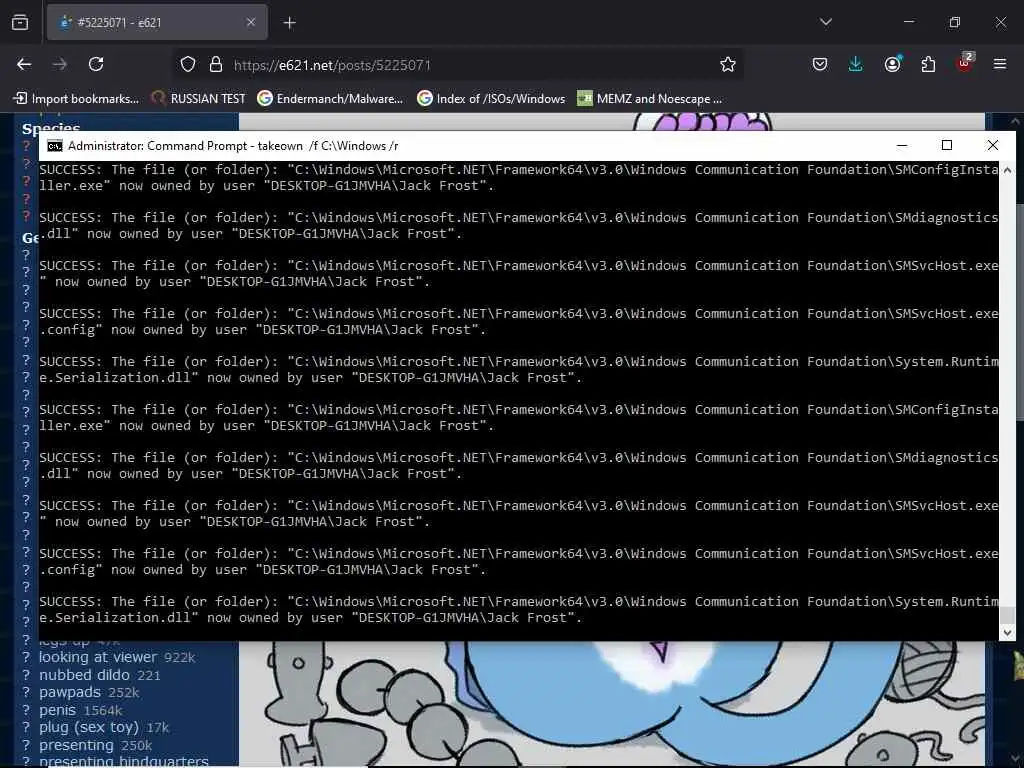The image size is (1024, 768).
Task: Open the MEMZ and Noescape ... bookmark
Action: click(x=650, y=99)
